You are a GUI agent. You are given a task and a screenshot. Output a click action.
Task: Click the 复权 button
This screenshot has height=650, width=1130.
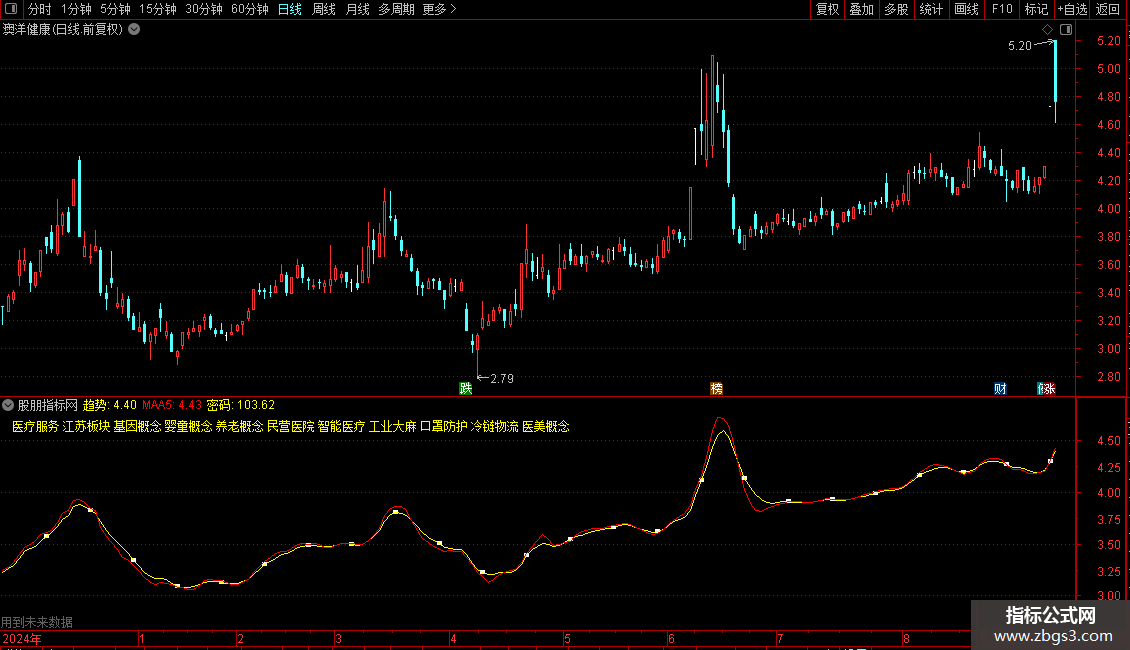click(x=827, y=9)
